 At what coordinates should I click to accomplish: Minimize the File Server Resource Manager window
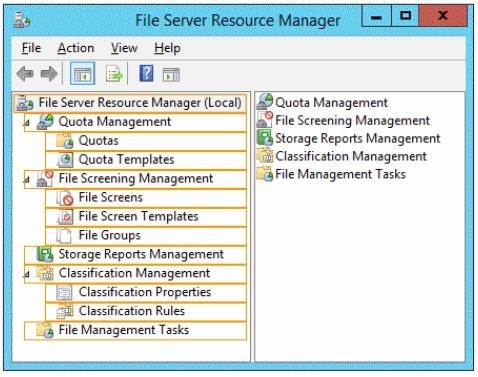click(x=377, y=16)
